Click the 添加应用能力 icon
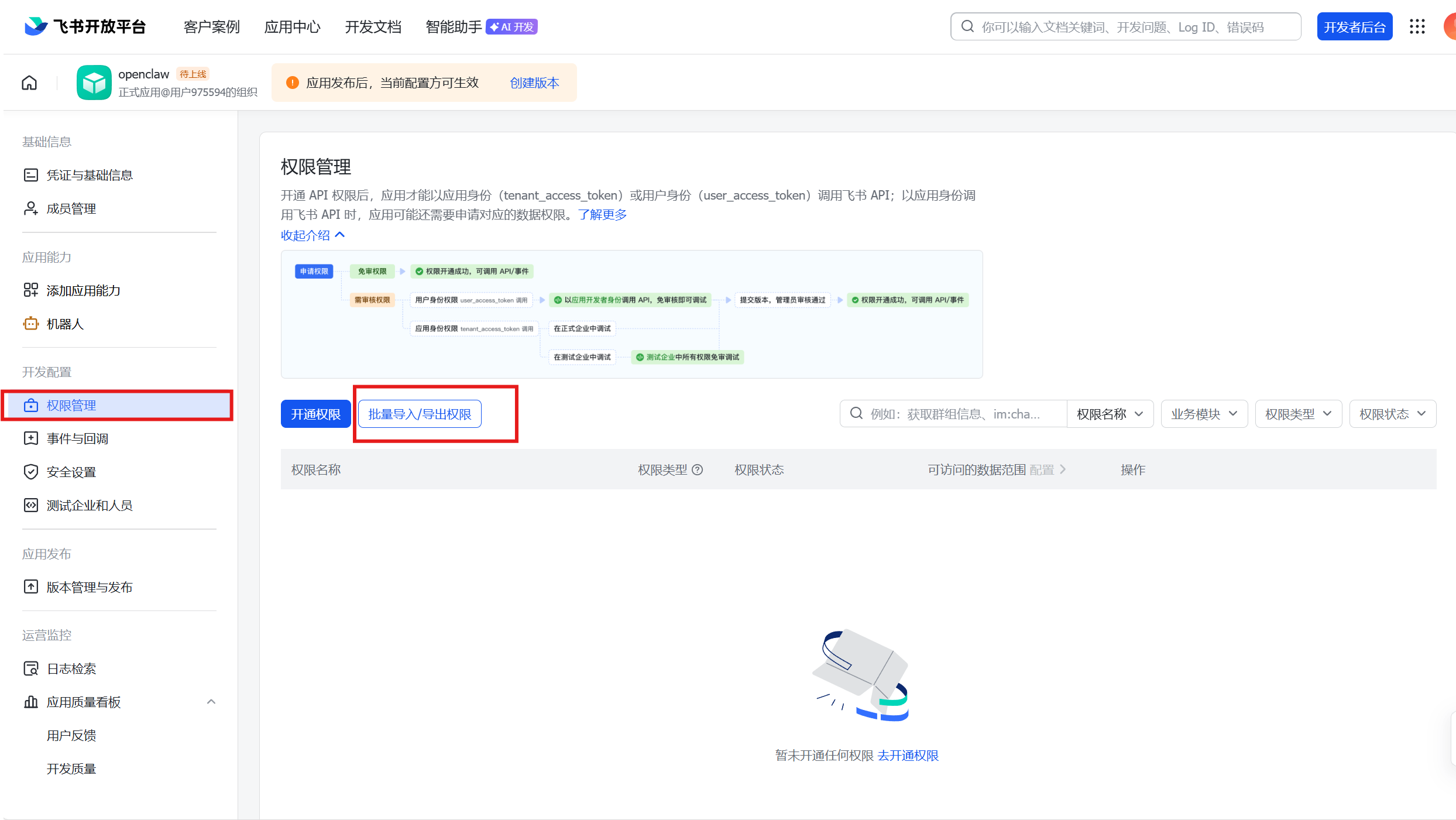This screenshot has height=820, width=1456. 30,290
